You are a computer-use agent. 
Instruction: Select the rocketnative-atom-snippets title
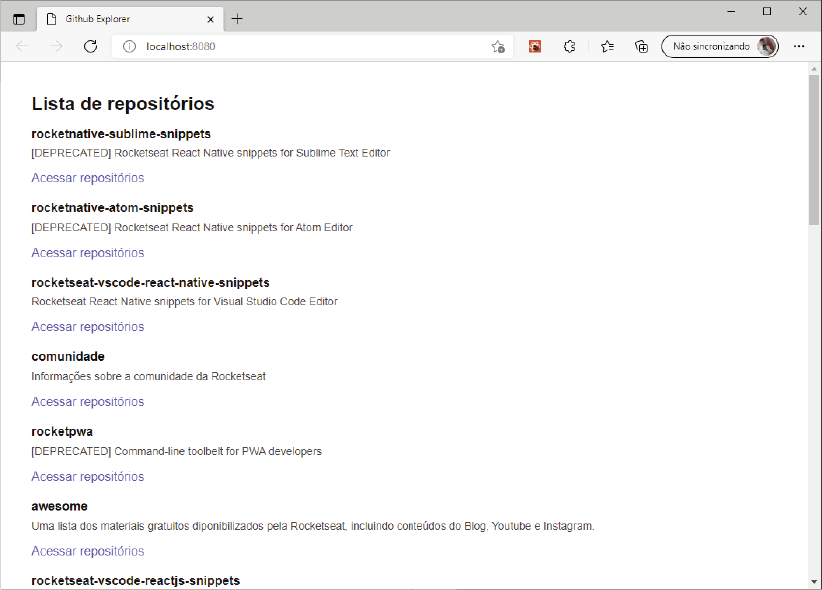[112, 208]
